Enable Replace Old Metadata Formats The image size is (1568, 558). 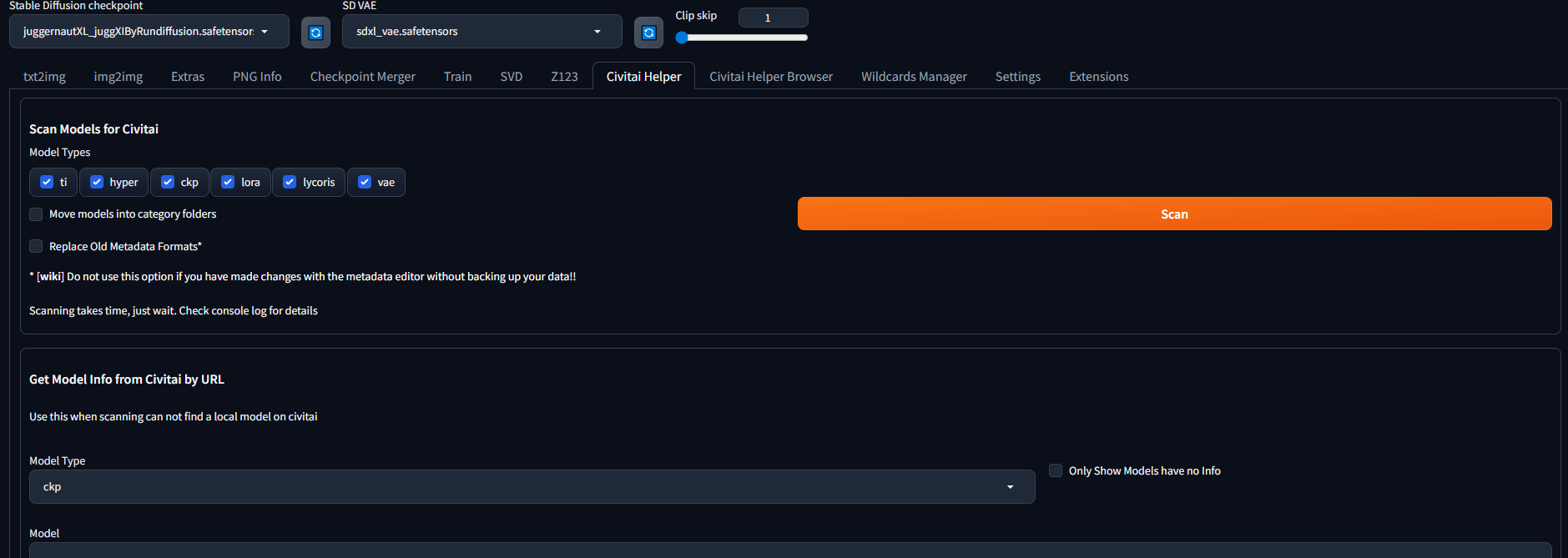(x=36, y=246)
